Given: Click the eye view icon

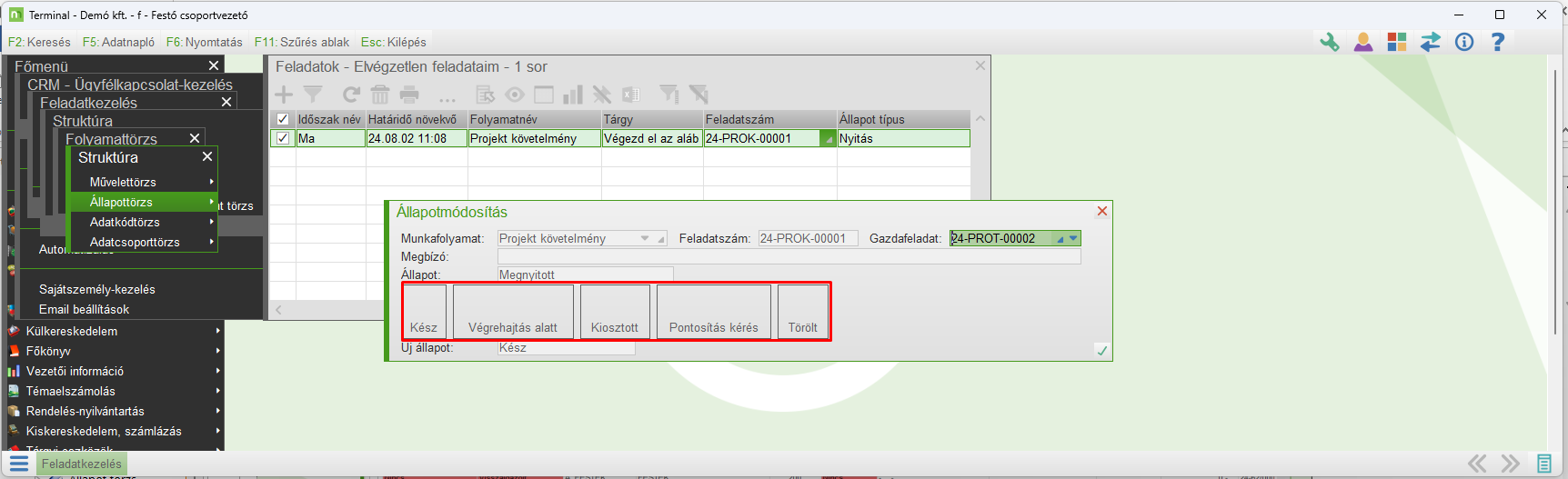Looking at the screenshot, I should pos(515,95).
